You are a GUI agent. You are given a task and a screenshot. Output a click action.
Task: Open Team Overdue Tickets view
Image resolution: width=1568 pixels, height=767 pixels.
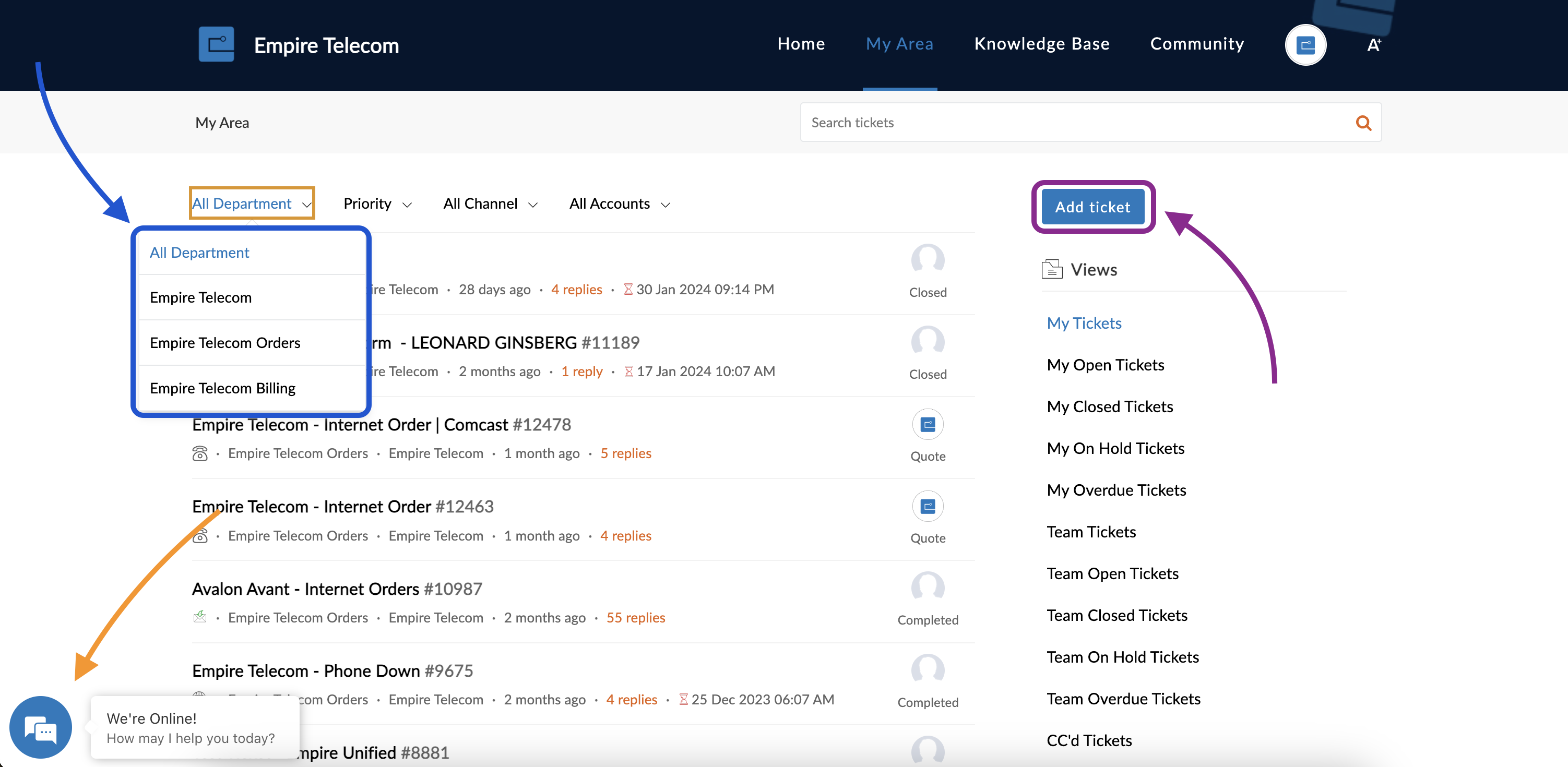pyautogui.click(x=1124, y=699)
